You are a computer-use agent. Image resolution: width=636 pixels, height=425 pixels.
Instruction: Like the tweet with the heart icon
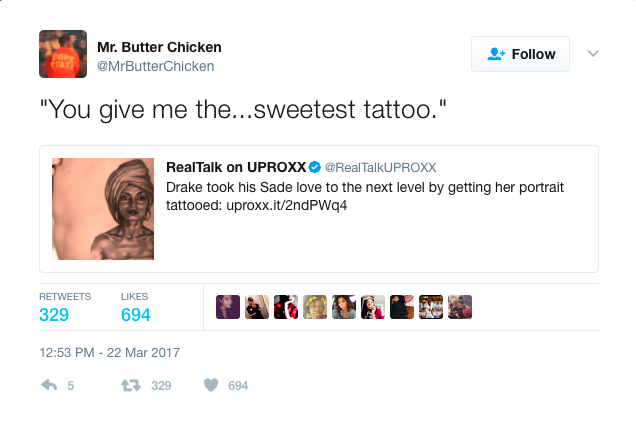pyautogui.click(x=210, y=385)
